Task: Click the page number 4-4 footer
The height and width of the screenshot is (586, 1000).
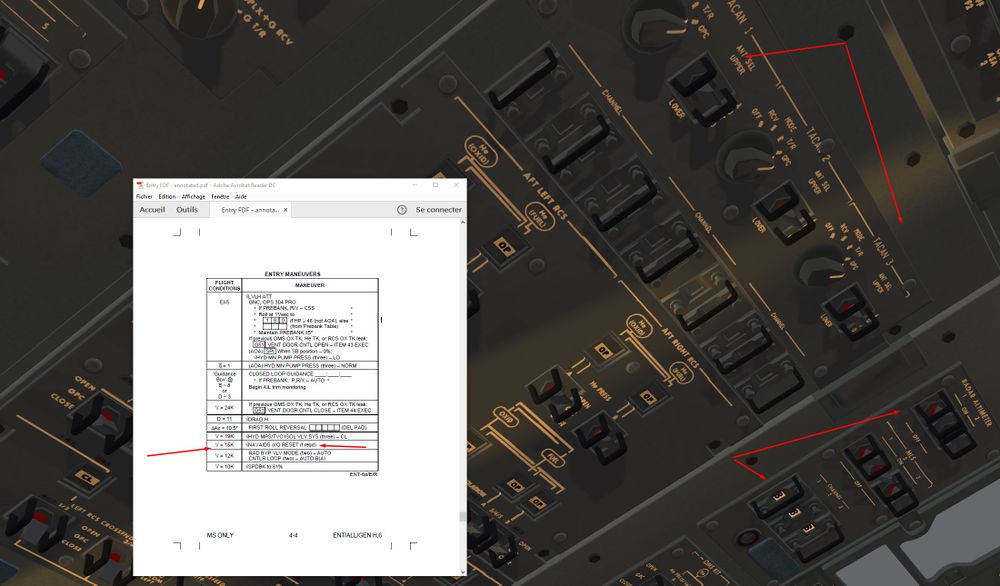Action: (293, 536)
